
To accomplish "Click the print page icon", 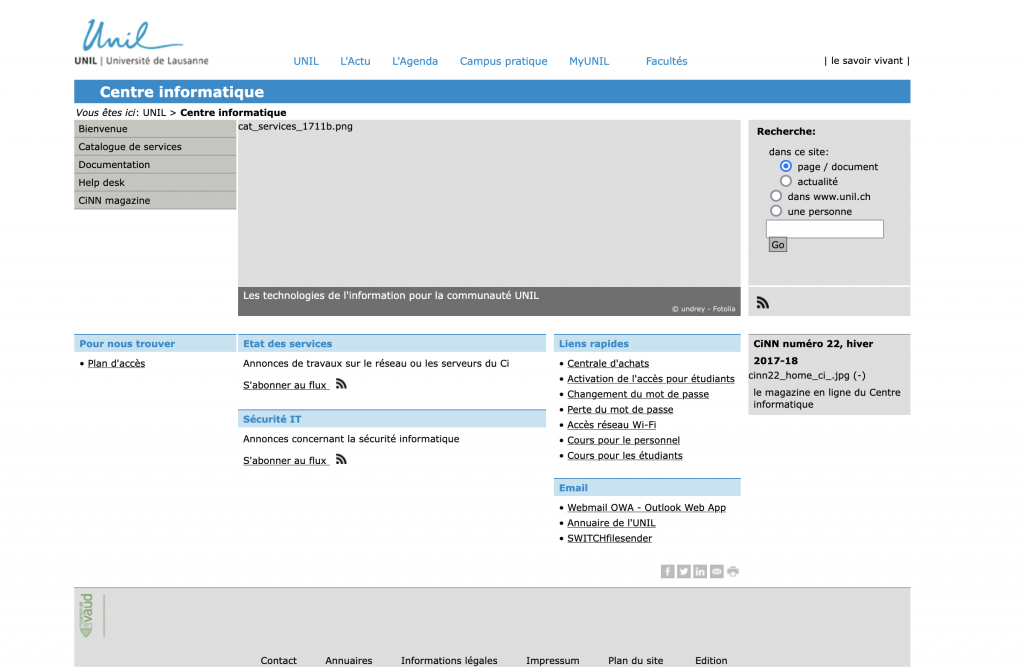I will tap(733, 572).
